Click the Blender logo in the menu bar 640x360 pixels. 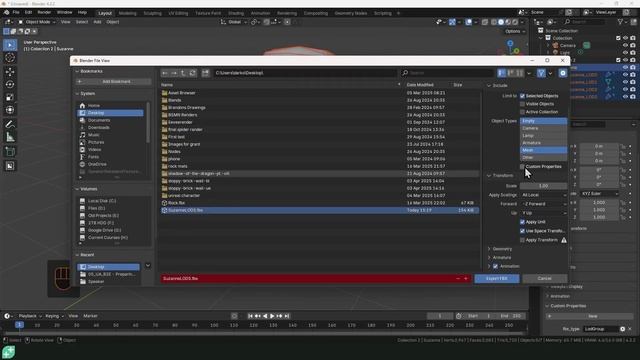tap(7, 13)
